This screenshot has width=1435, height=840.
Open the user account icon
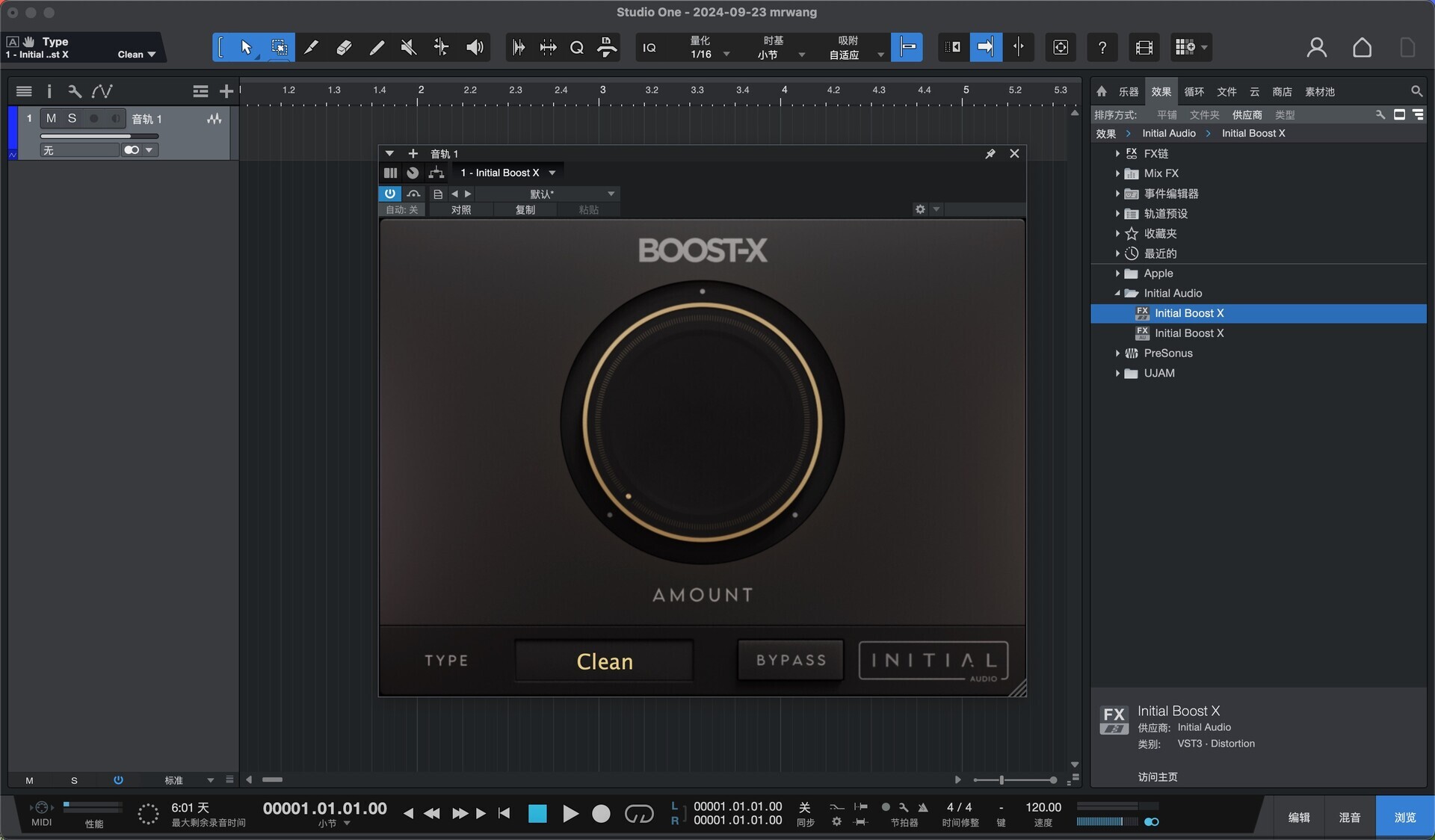[1316, 47]
